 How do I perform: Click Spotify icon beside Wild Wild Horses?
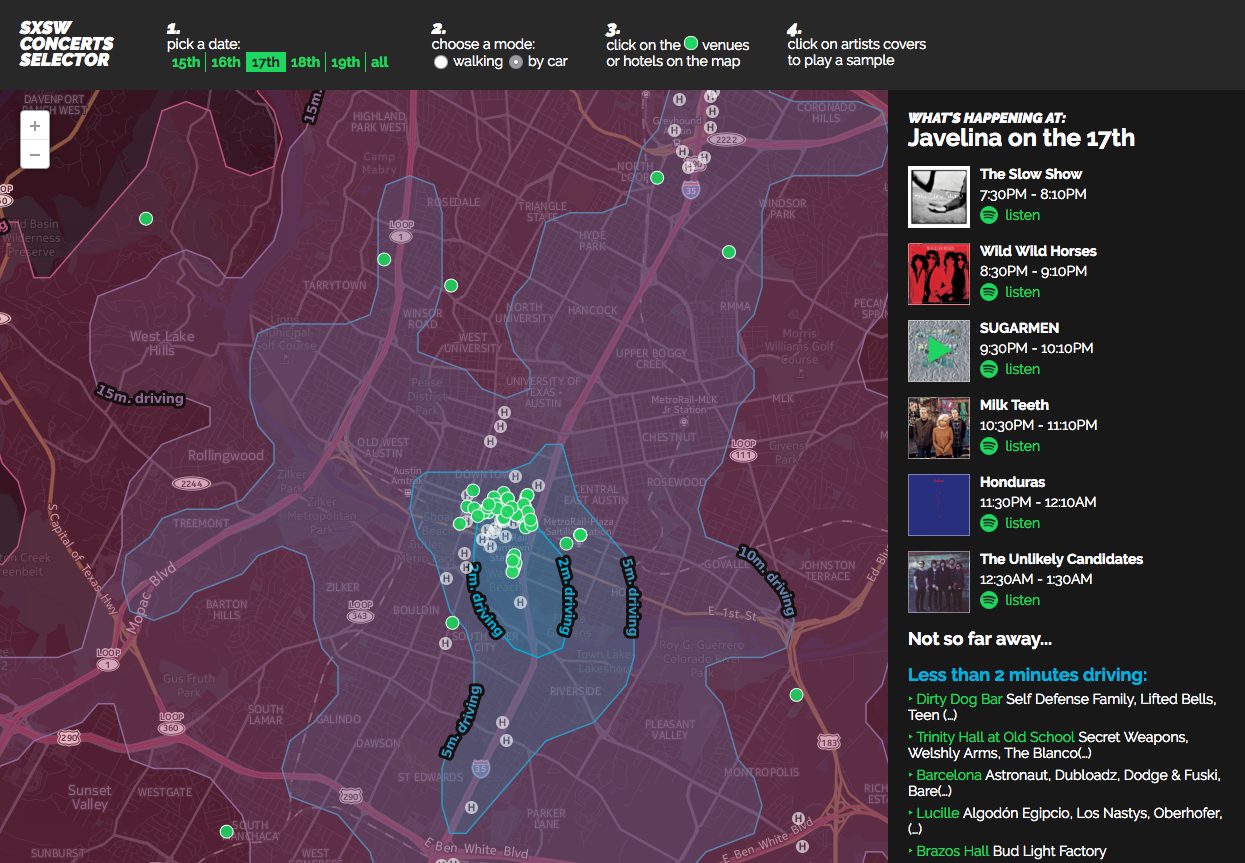(x=989, y=292)
